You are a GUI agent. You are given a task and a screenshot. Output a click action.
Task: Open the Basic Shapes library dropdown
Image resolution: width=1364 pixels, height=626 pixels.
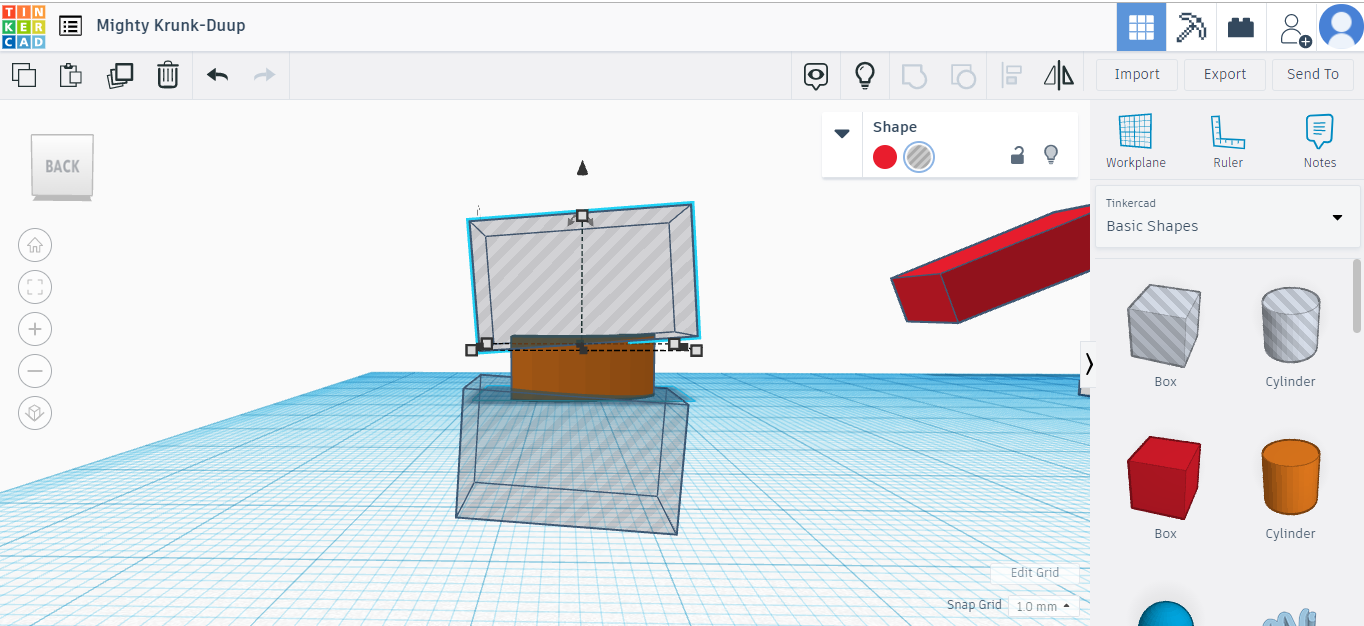pyautogui.click(x=1228, y=215)
